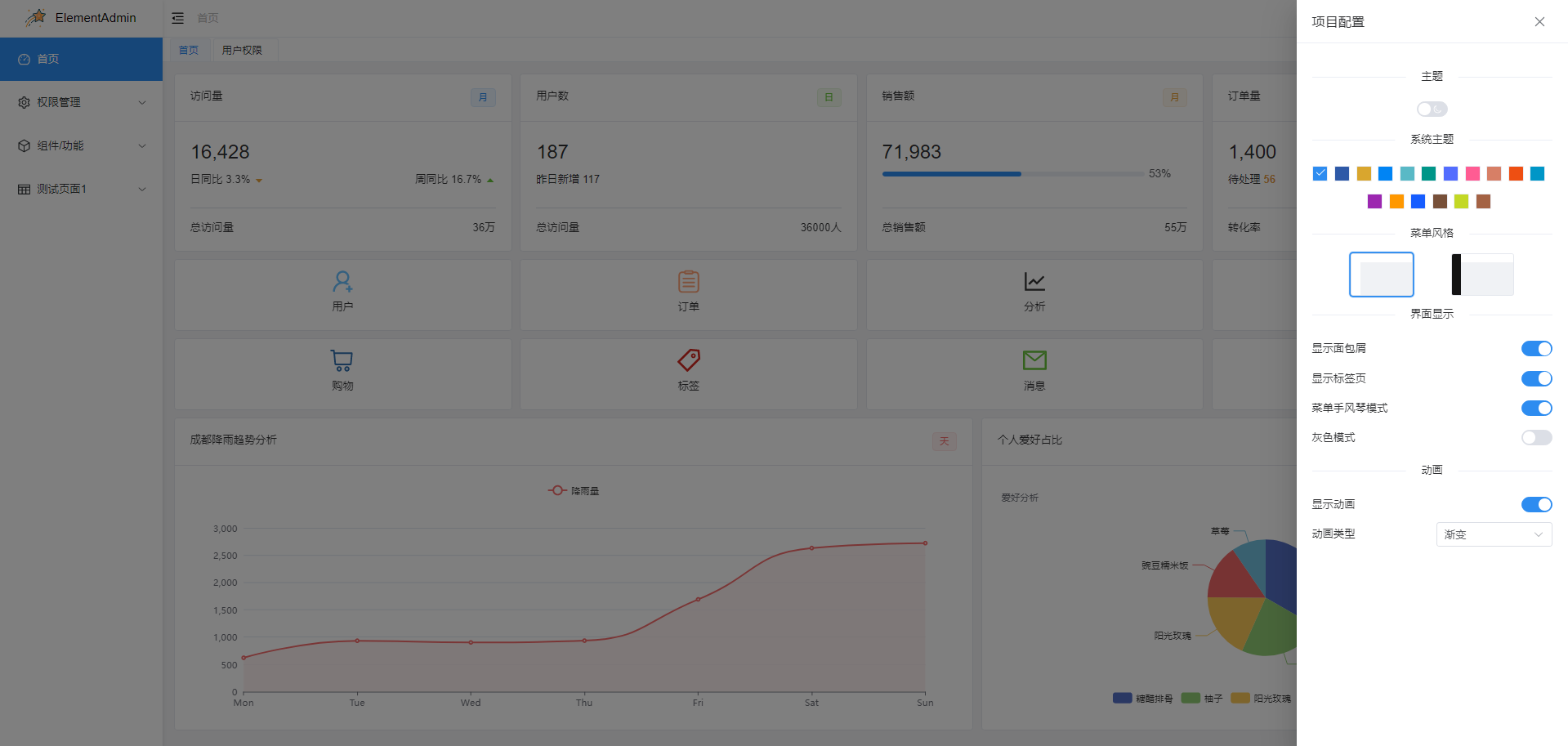Toggle the 降雨量 legend on the chart

pyautogui.click(x=574, y=490)
